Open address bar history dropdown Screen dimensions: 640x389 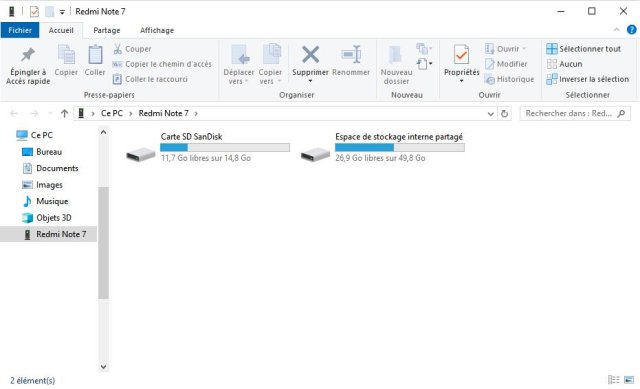(491, 114)
